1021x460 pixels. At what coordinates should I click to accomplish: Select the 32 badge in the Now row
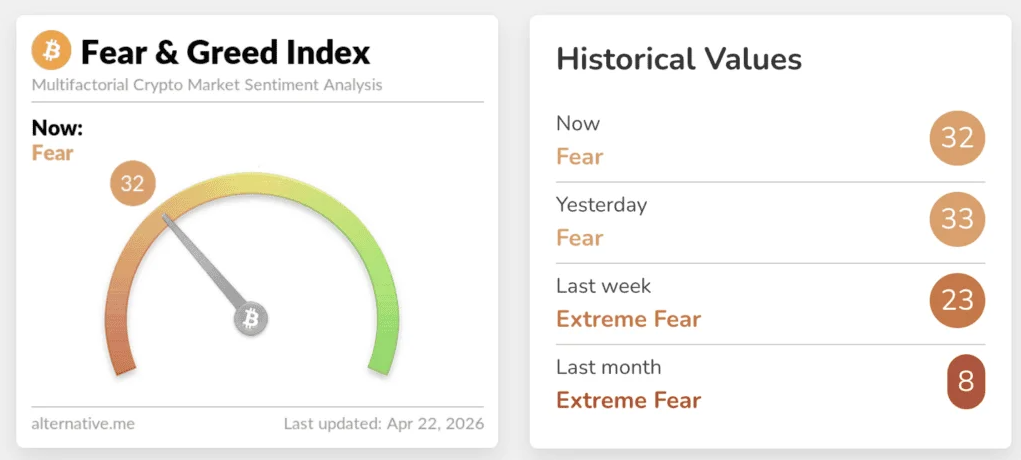[957, 138]
